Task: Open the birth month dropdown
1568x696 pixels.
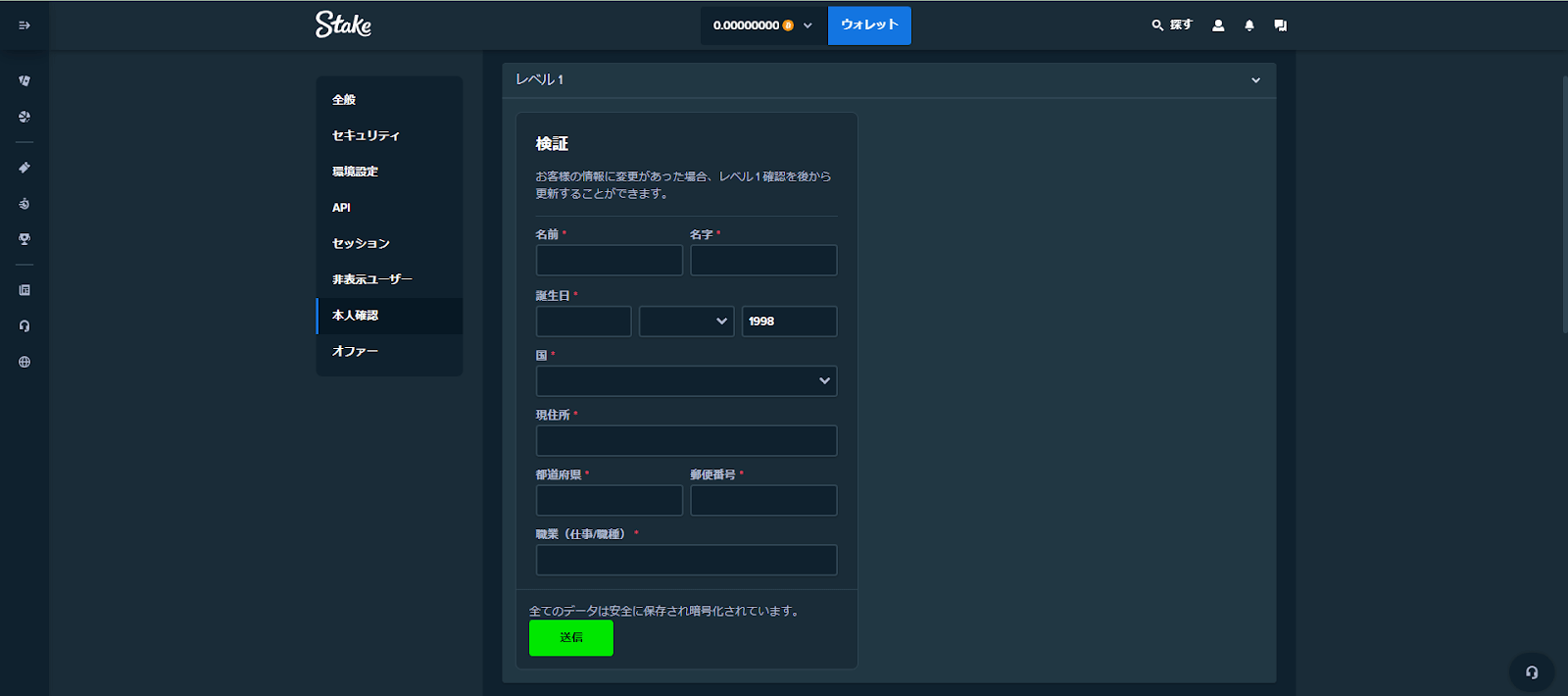Action: pyautogui.click(x=686, y=322)
